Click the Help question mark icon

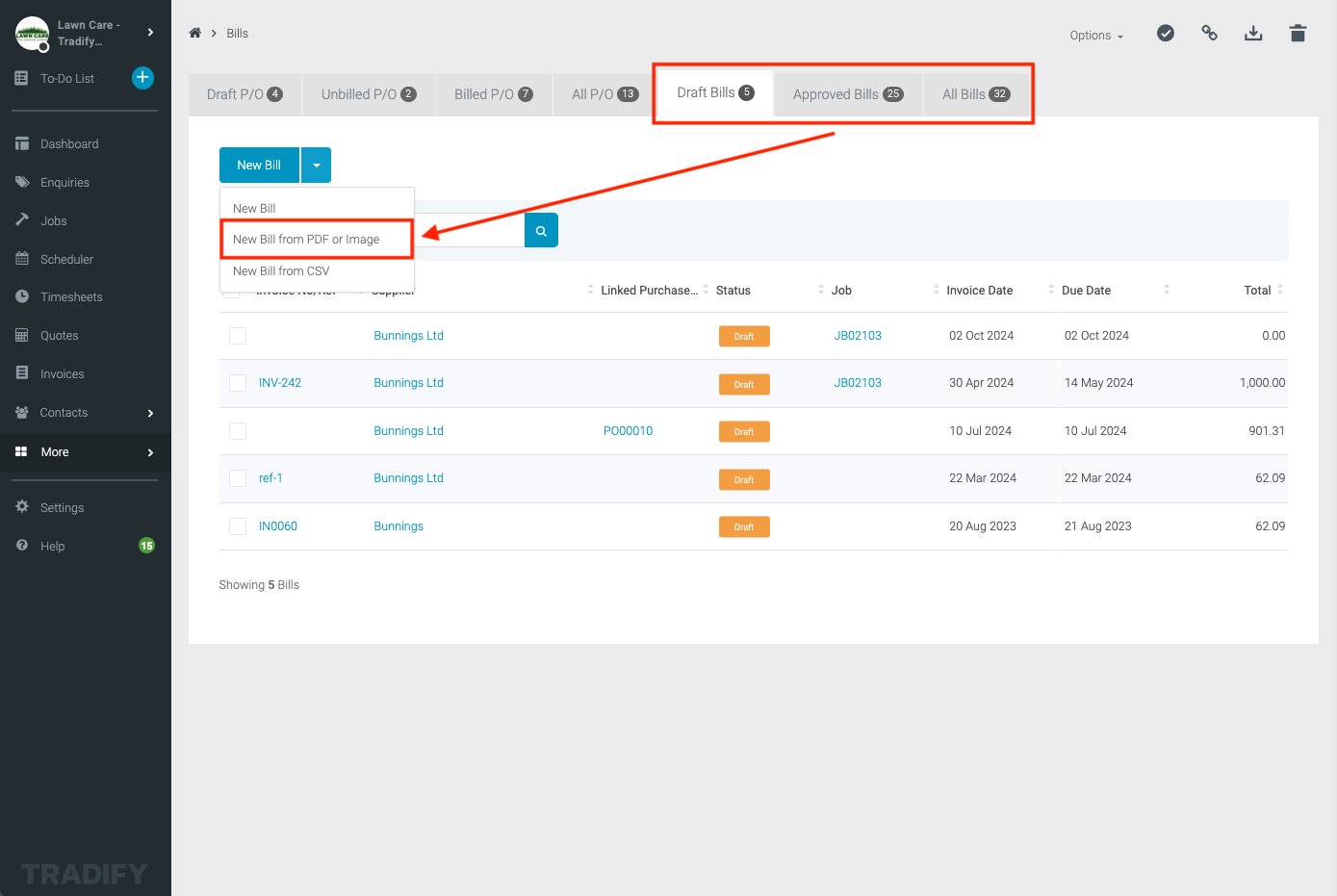[x=22, y=546]
